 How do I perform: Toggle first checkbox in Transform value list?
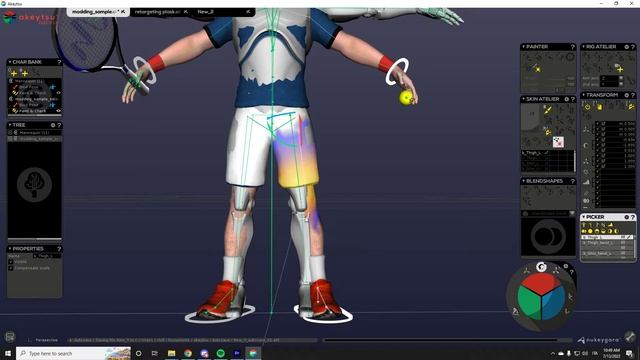[x=598, y=123]
